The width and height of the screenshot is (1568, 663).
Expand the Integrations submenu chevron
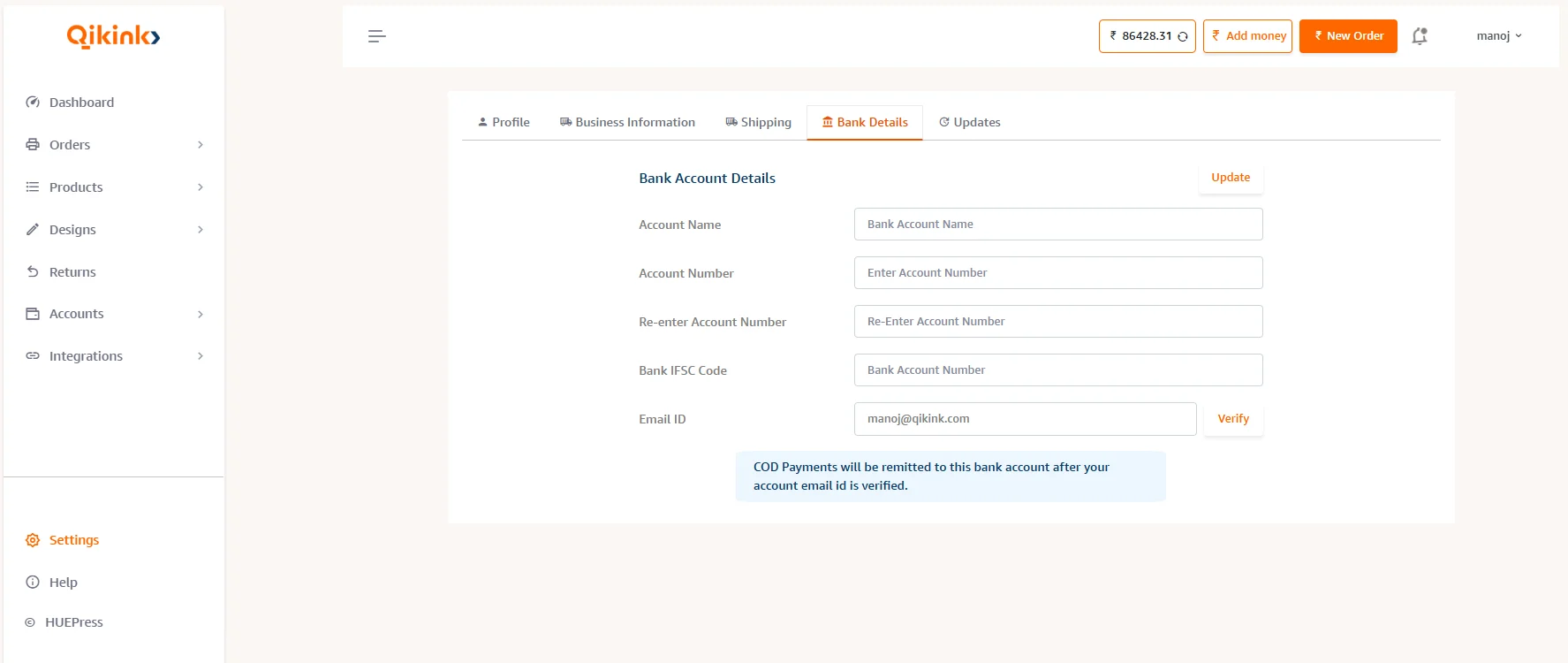[201, 356]
